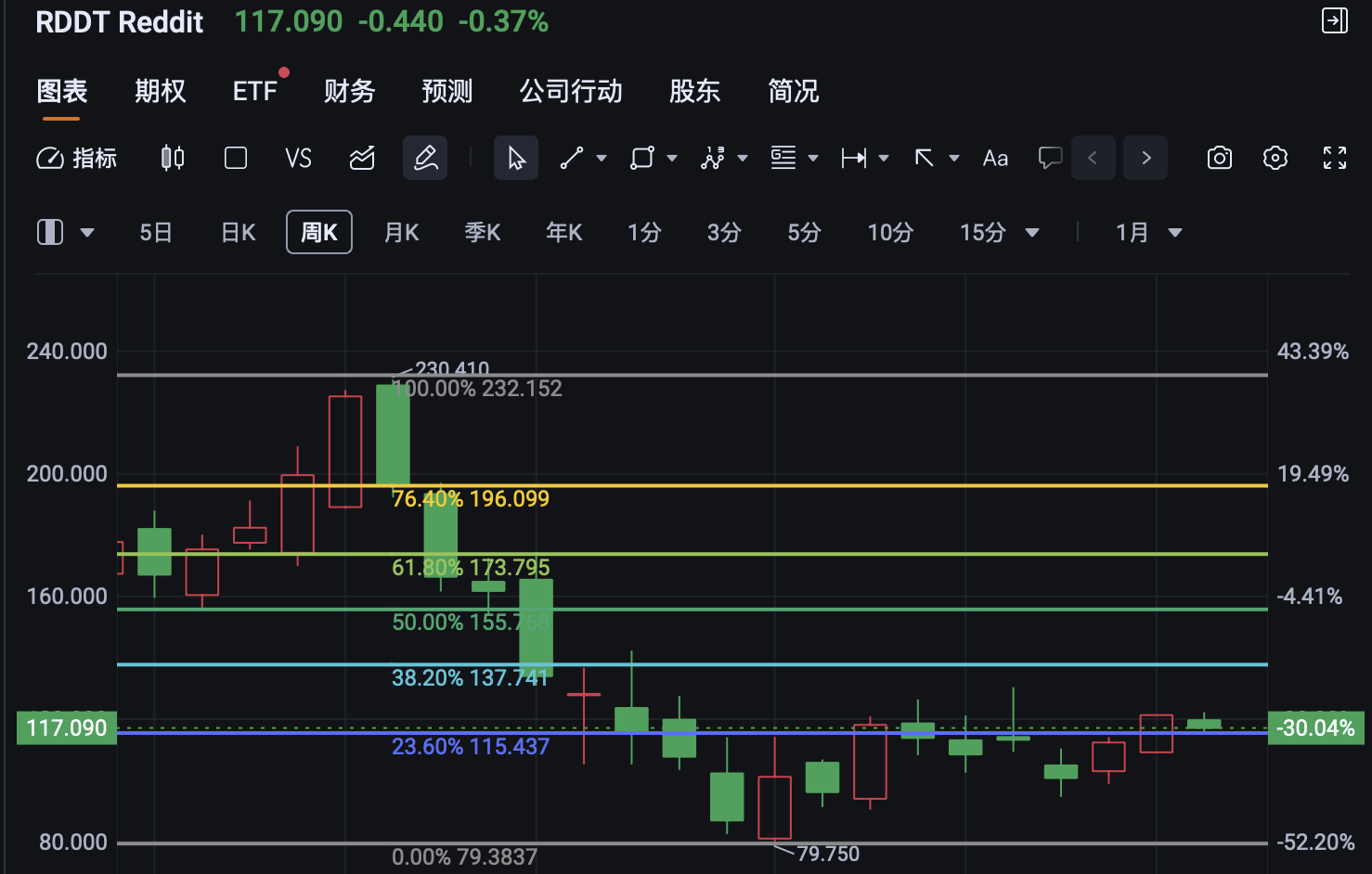Select 周K weekly candlestick interval
1372x874 pixels.
pyautogui.click(x=318, y=232)
